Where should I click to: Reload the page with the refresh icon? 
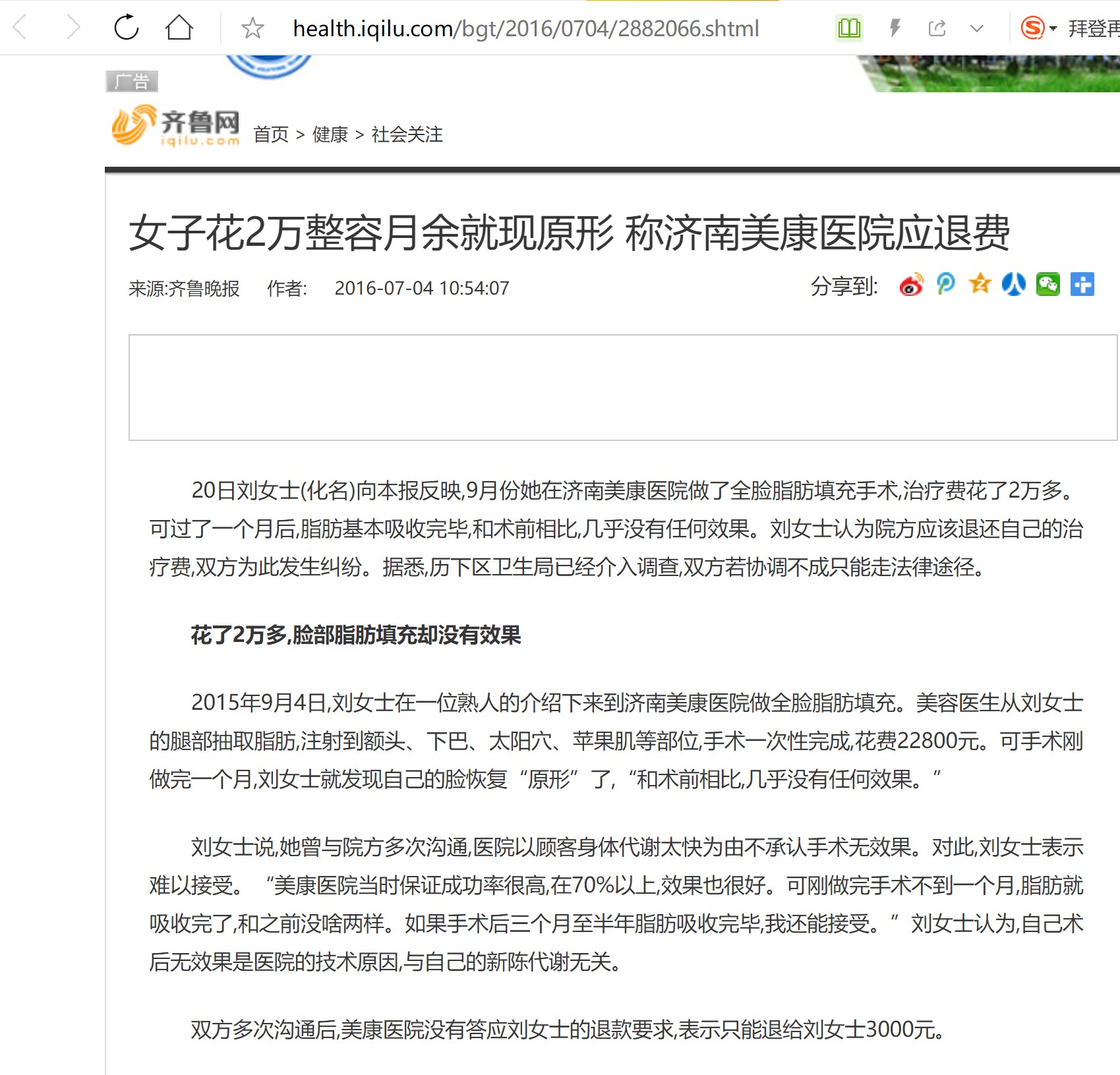point(127,28)
